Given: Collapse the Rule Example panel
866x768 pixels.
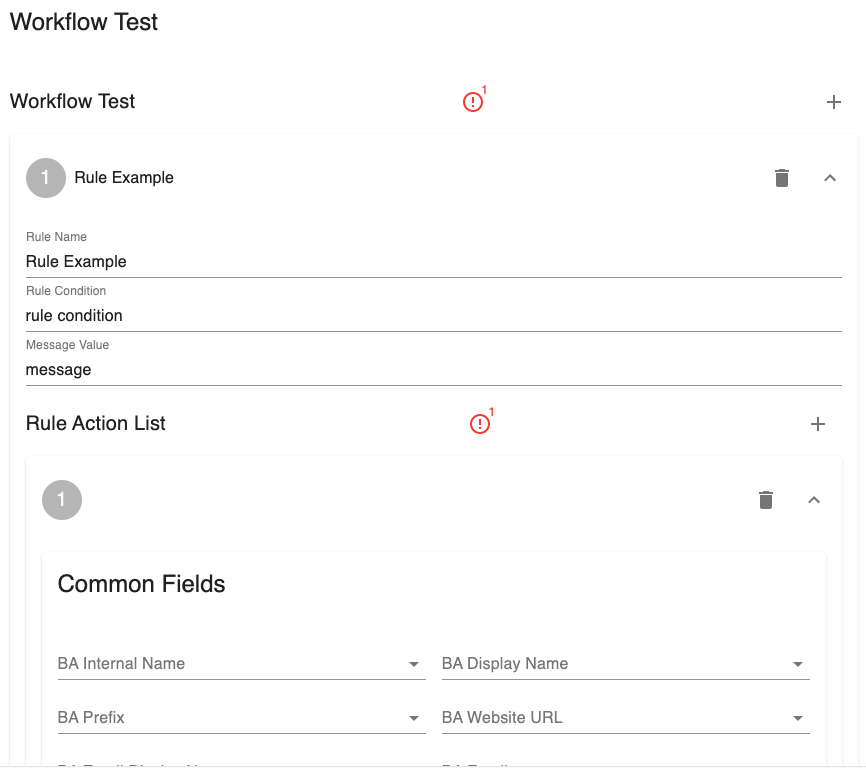Looking at the screenshot, I should click(x=829, y=178).
